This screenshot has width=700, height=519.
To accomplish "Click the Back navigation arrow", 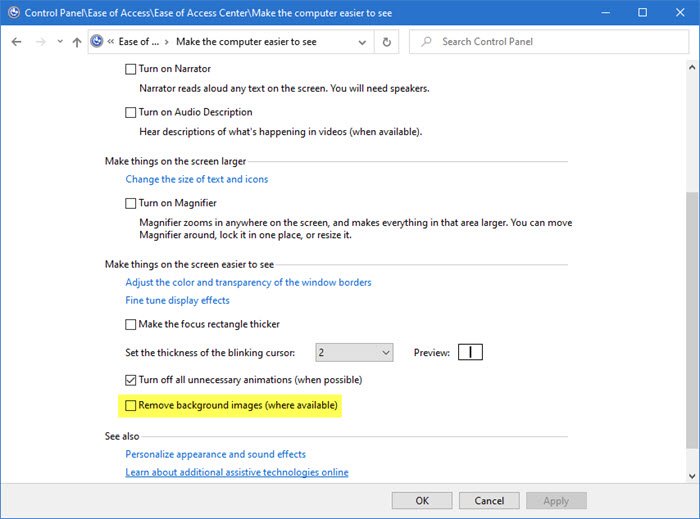I will click(16, 42).
